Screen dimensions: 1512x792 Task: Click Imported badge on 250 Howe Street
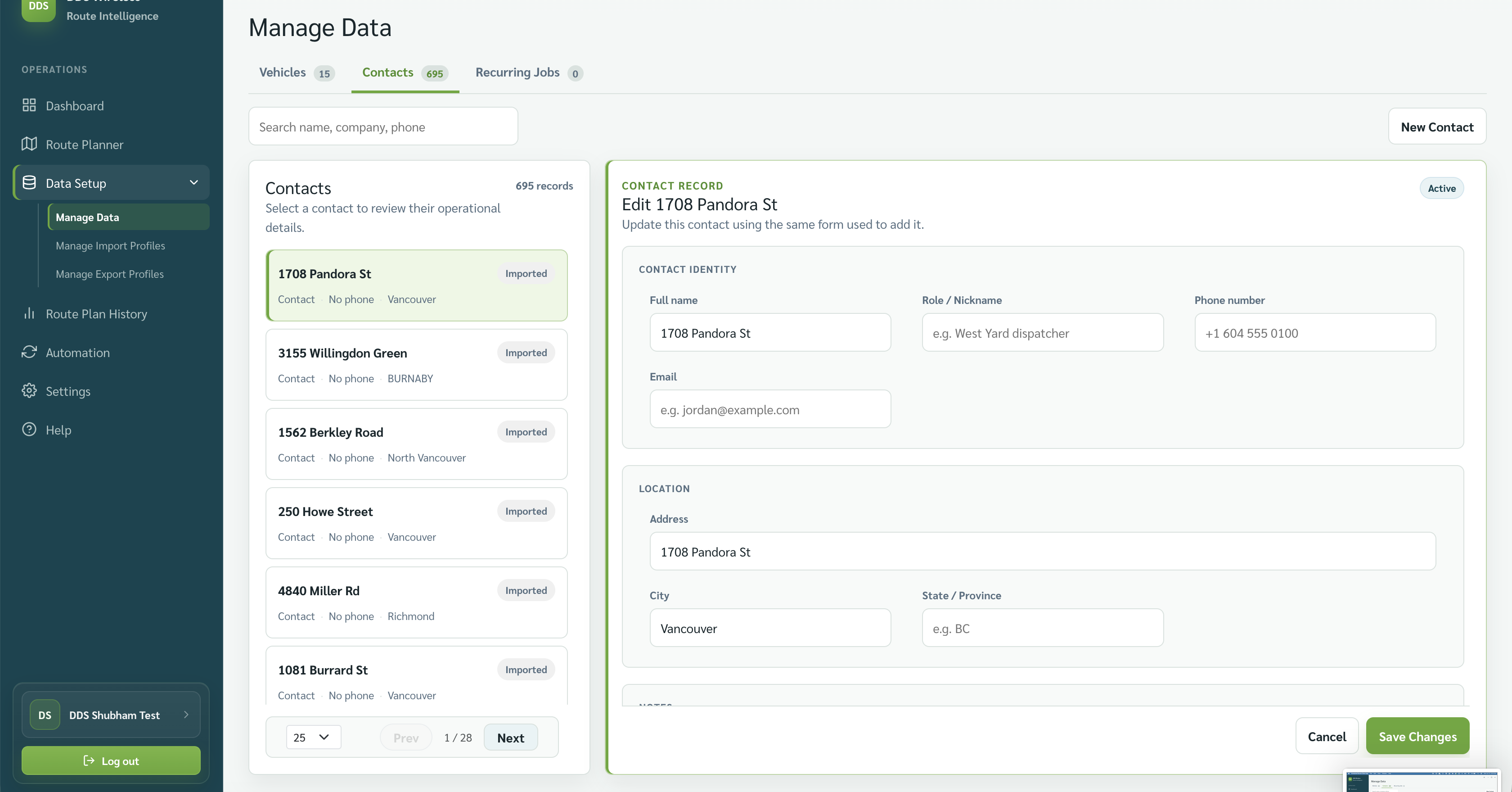pos(526,511)
